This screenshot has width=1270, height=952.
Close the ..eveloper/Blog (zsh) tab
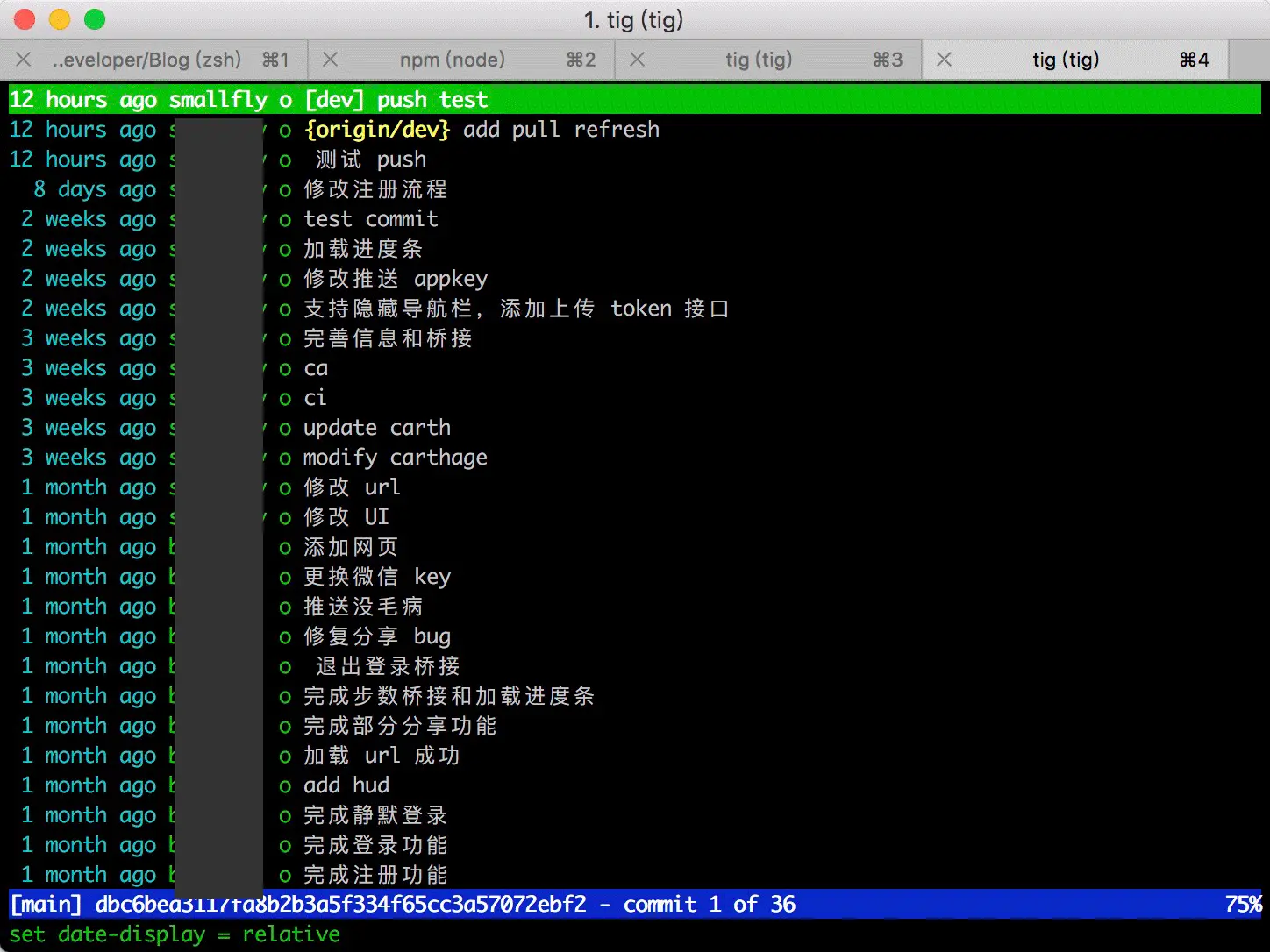point(23,60)
